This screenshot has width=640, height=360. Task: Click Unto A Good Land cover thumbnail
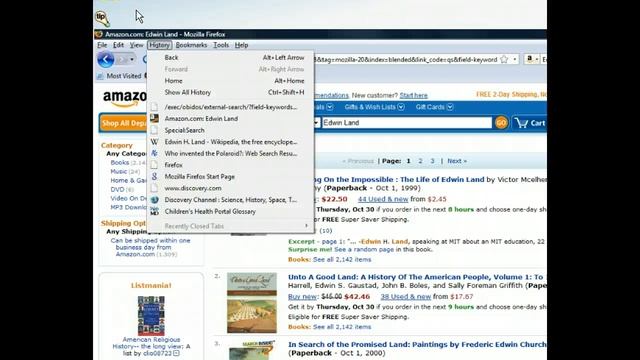tap(252, 303)
